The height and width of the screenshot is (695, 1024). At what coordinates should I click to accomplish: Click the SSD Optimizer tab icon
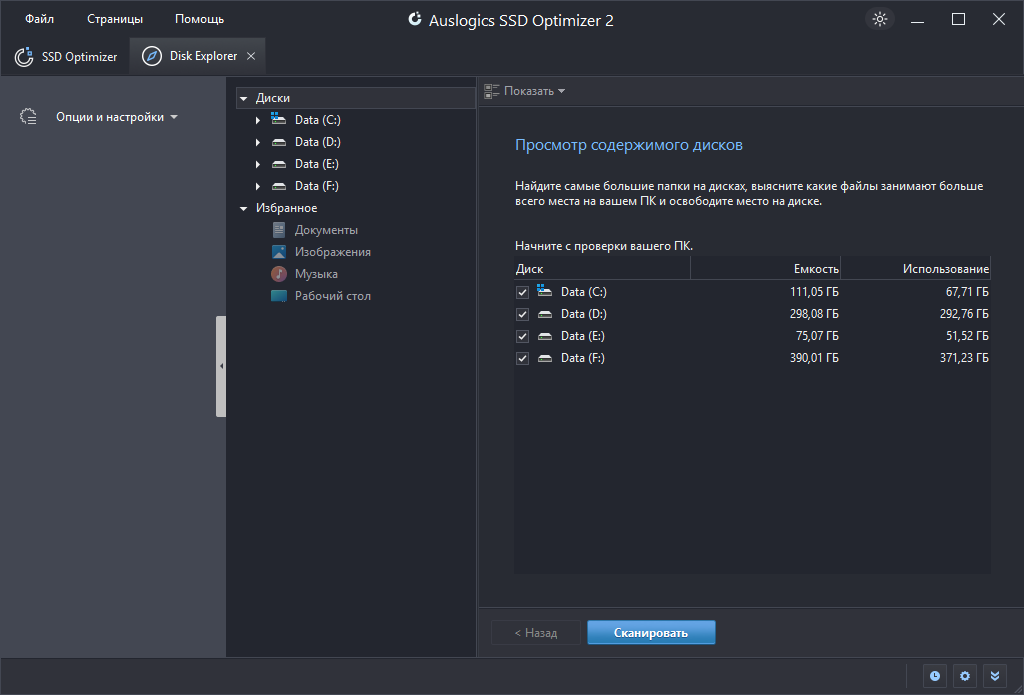pyautogui.click(x=24, y=57)
